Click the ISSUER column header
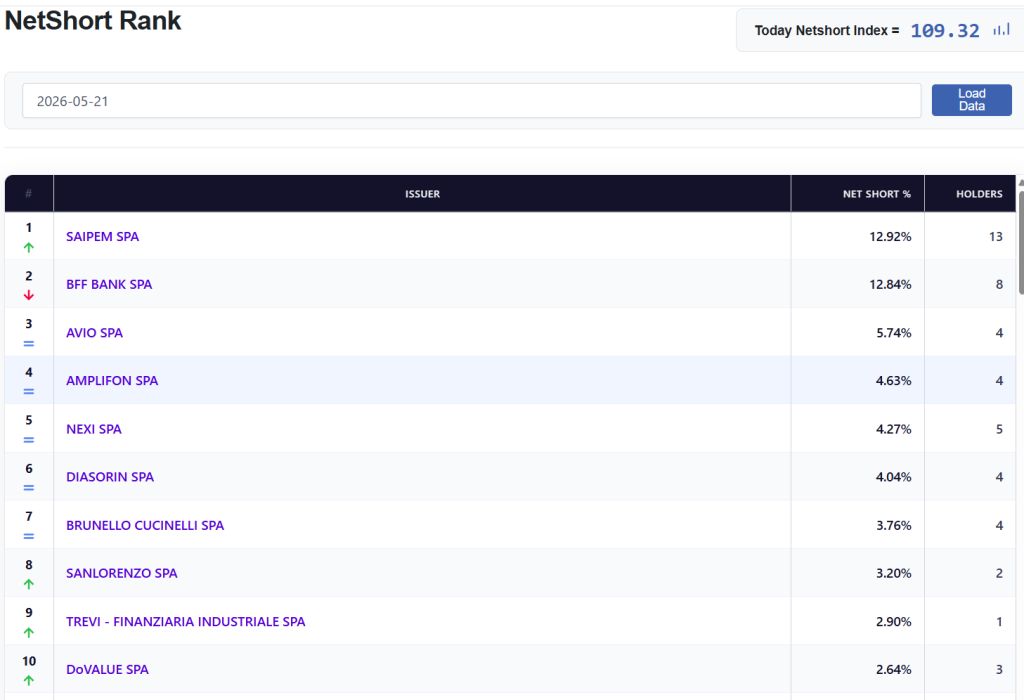 coord(422,194)
